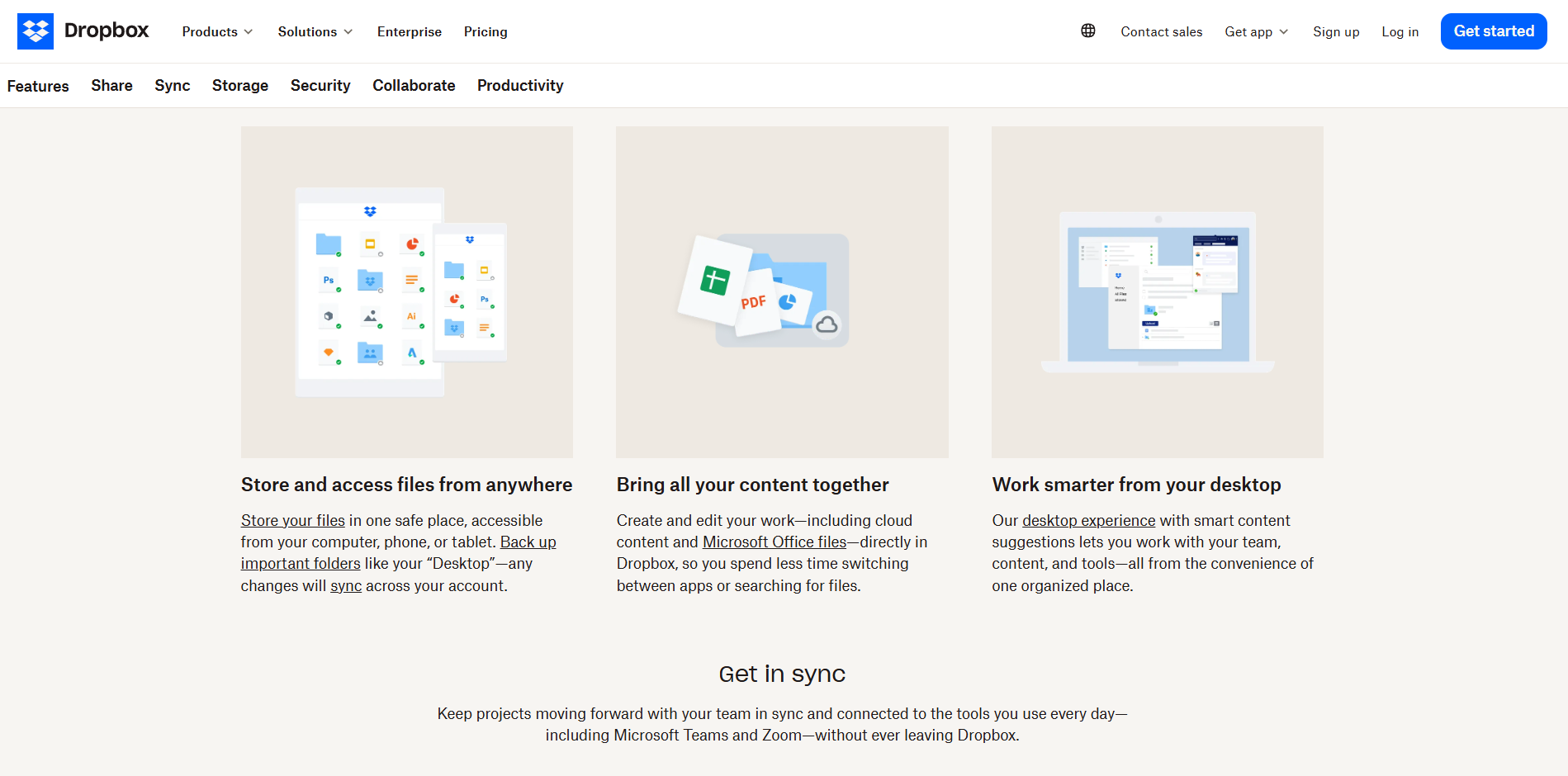The width and height of the screenshot is (1568, 776).
Task: Expand the Solutions dropdown menu
Action: pos(315,31)
